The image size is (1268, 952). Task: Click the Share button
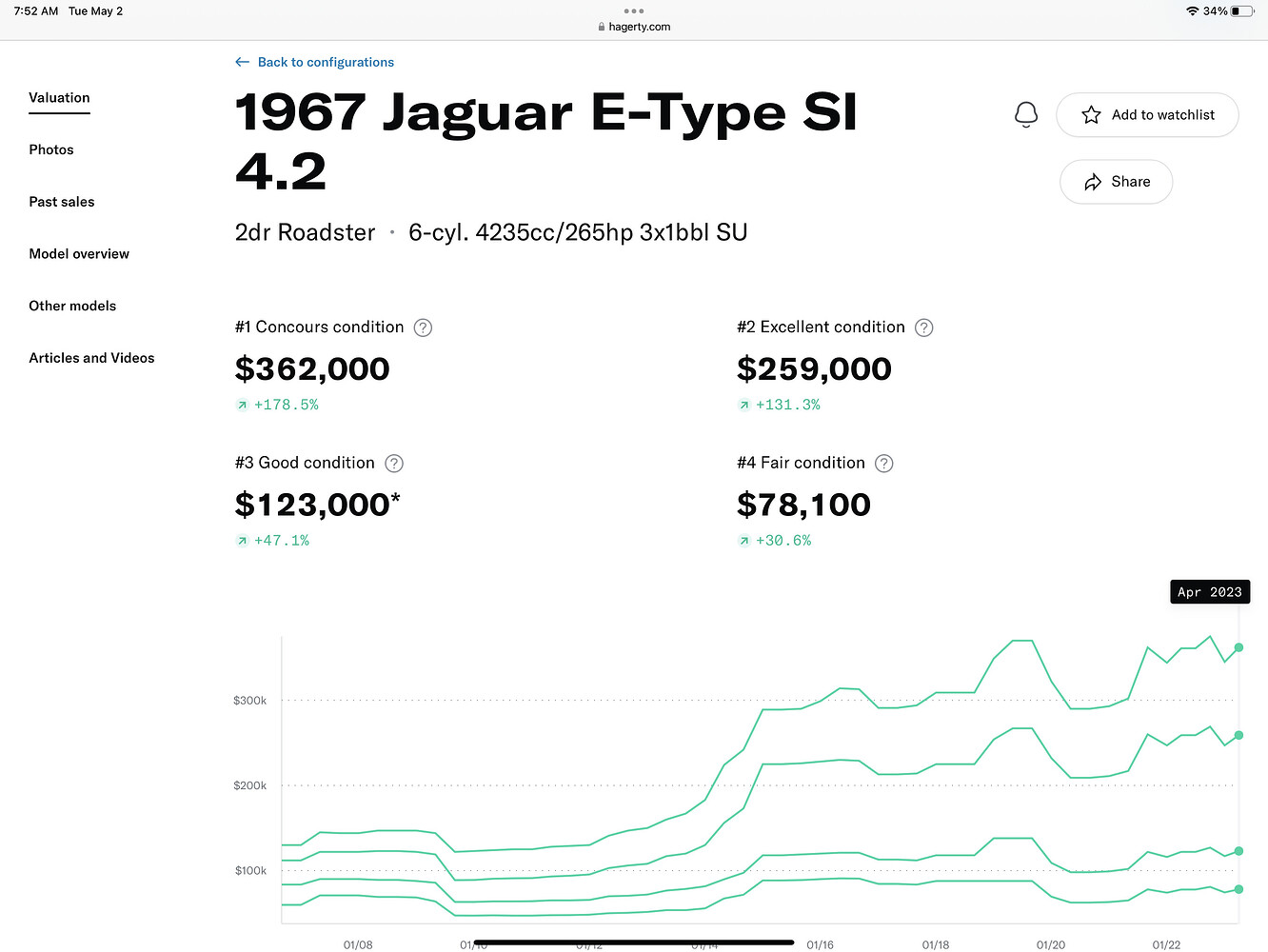coord(1116,182)
